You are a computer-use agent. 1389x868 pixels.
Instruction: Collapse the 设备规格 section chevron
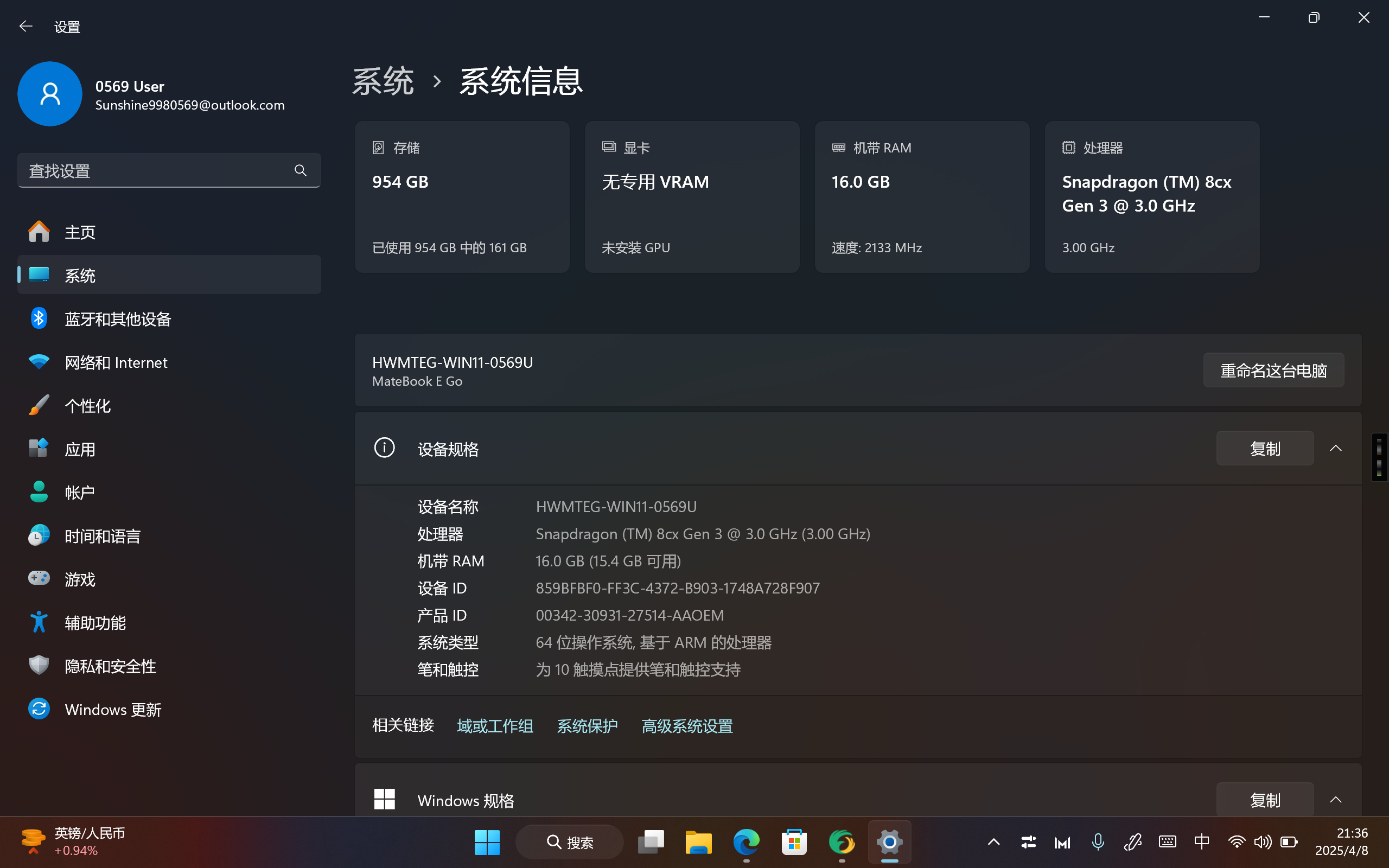pos(1336,448)
